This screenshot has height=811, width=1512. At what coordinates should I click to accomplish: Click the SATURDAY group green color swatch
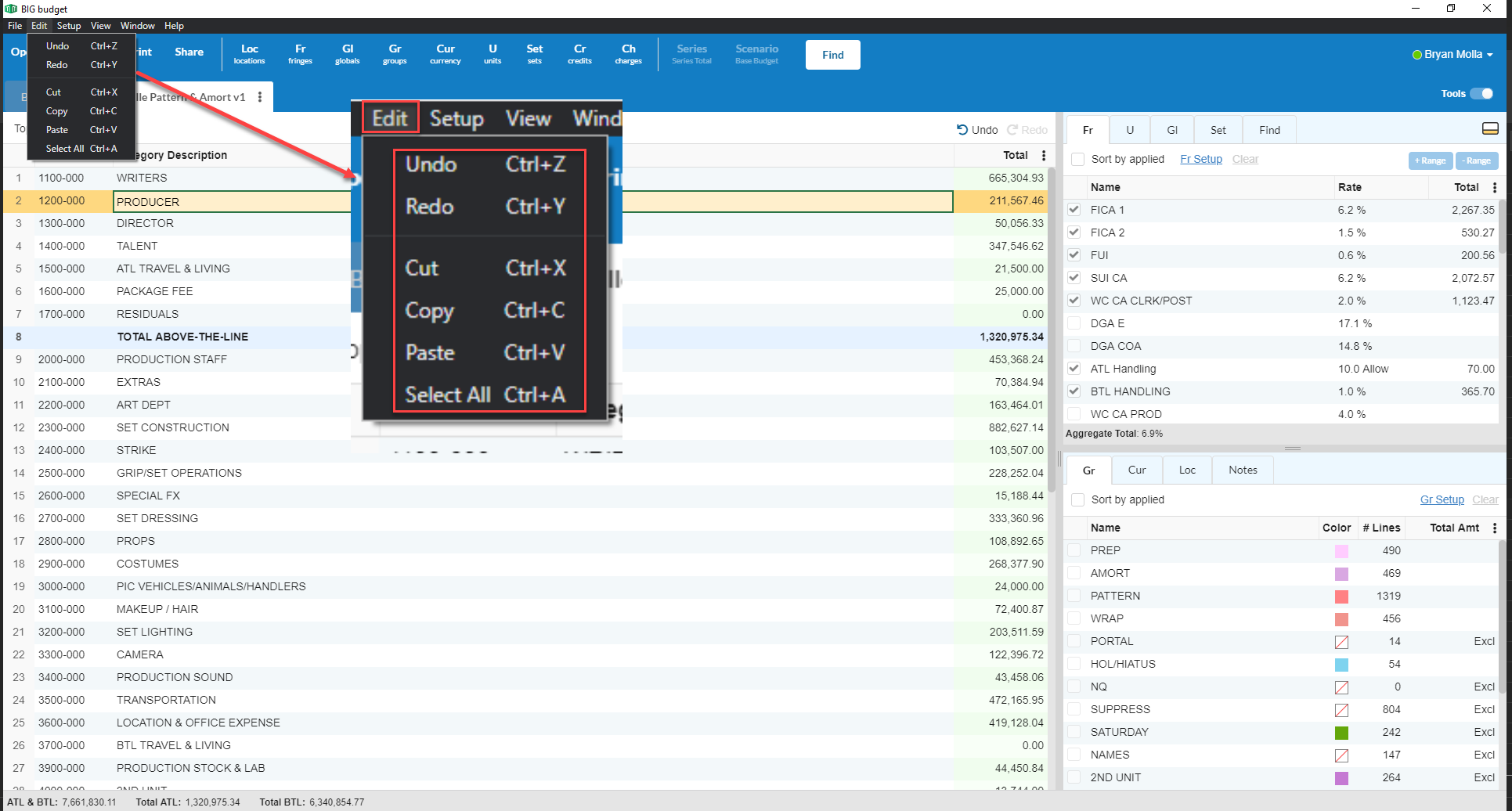[1341, 733]
